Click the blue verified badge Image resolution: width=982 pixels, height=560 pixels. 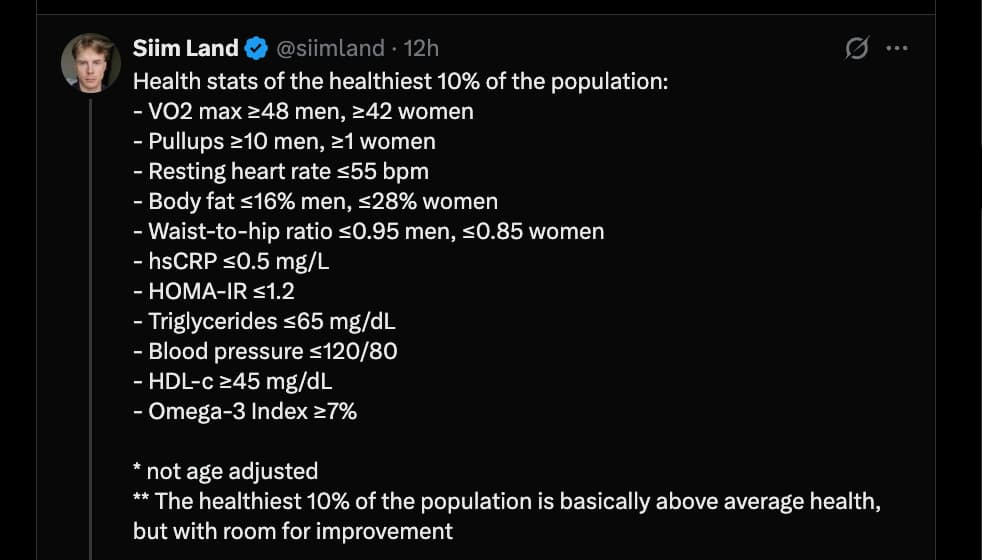pyautogui.click(x=256, y=48)
